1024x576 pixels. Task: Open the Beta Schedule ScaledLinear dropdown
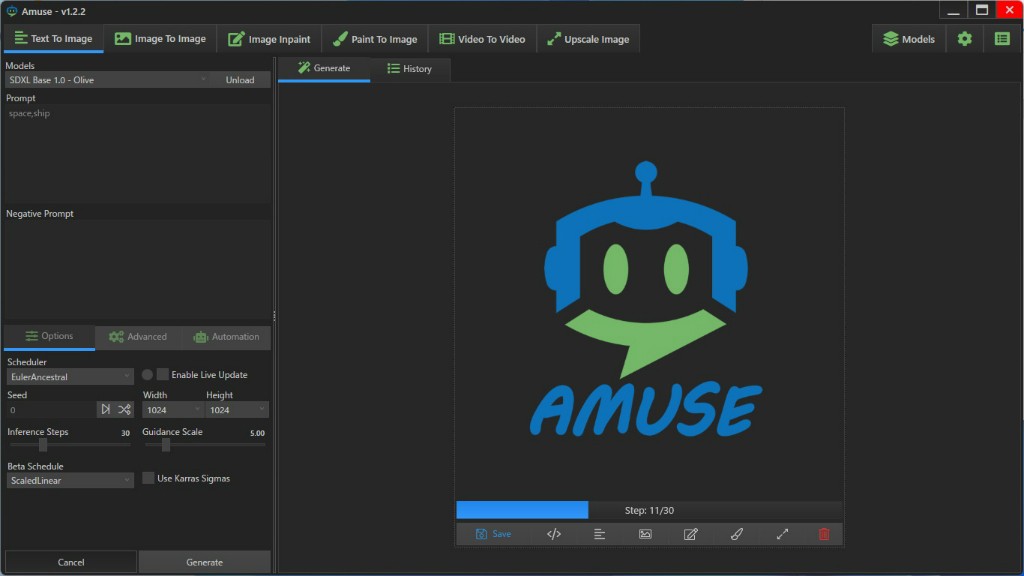click(69, 480)
